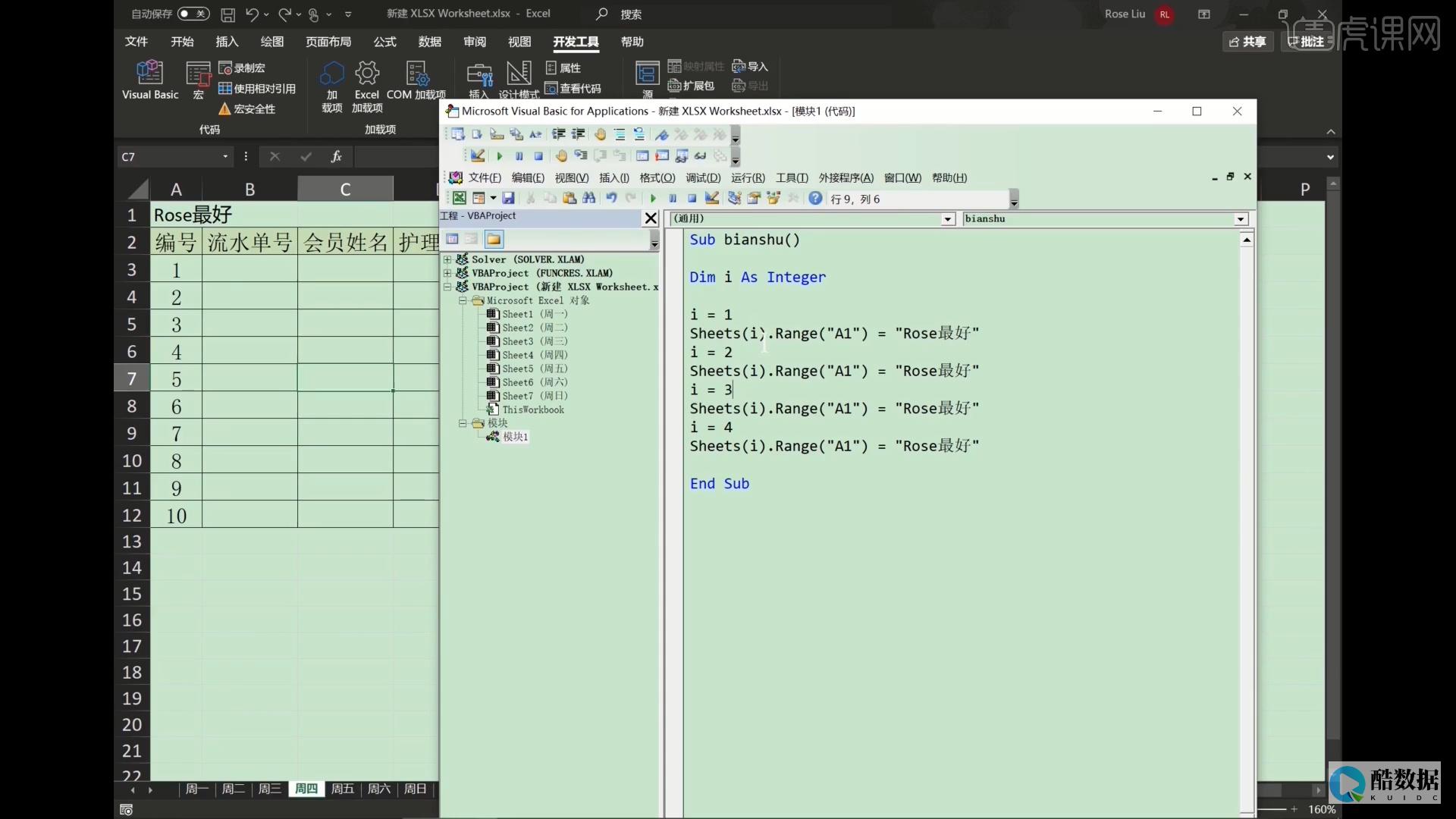The width and height of the screenshot is (1456, 819).
Task: Open the 工具(T) tools menu
Action: coord(792,178)
